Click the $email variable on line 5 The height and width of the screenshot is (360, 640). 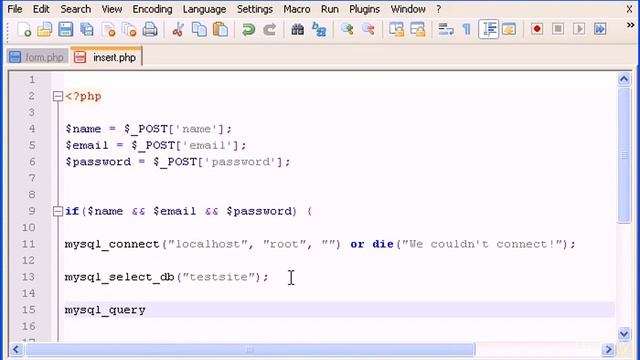pos(87,145)
